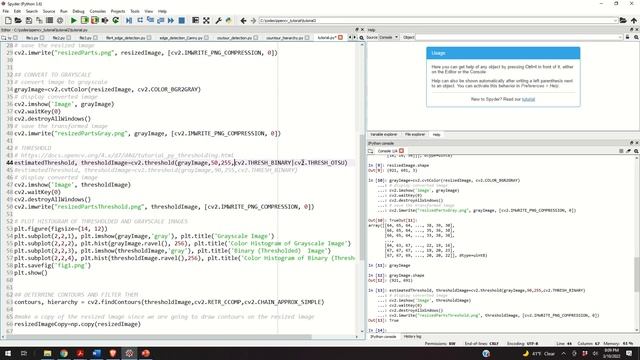
Task: Continue execution until next breakpoint
Action: coord(171,20)
